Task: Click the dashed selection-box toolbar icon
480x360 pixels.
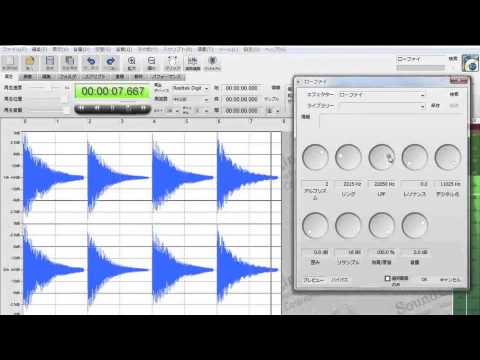Action: [172, 63]
